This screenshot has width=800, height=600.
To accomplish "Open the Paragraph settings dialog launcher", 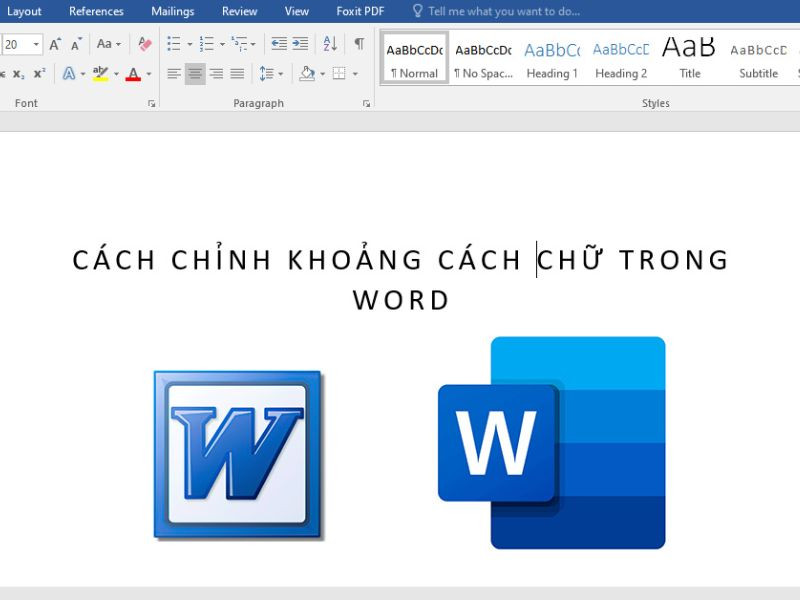I will (366, 104).
